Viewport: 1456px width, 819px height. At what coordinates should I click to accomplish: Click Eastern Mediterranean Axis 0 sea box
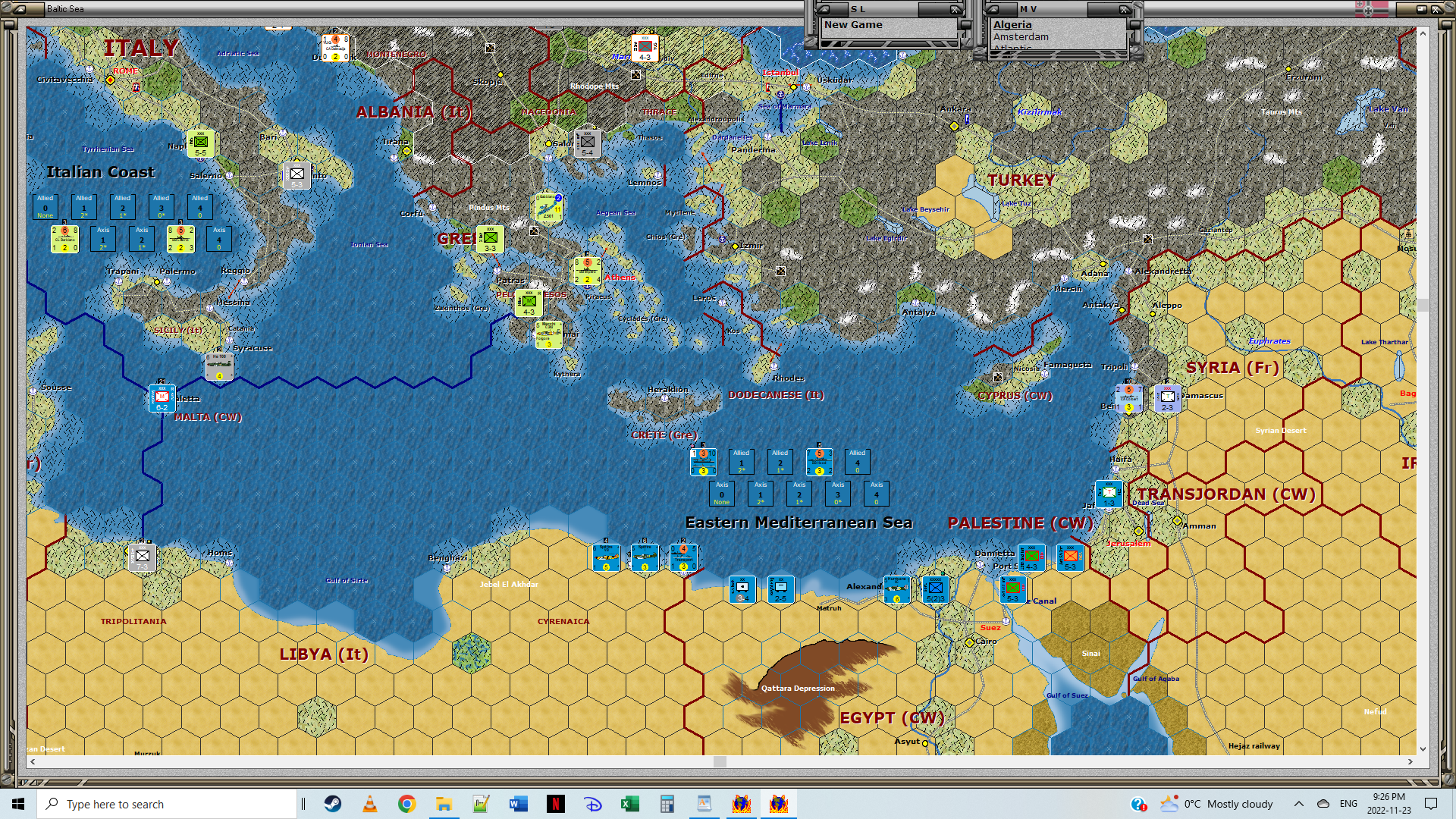tap(721, 494)
